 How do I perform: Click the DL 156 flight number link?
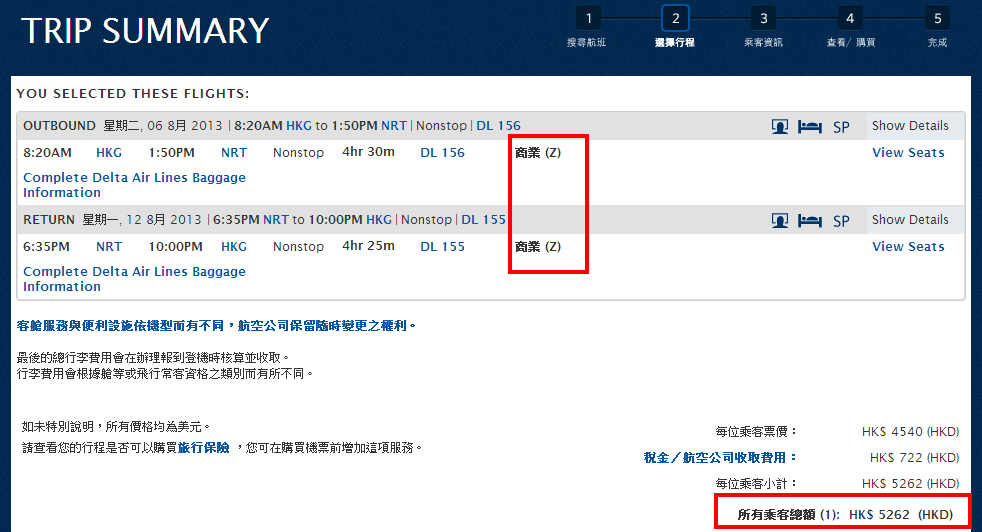442,153
